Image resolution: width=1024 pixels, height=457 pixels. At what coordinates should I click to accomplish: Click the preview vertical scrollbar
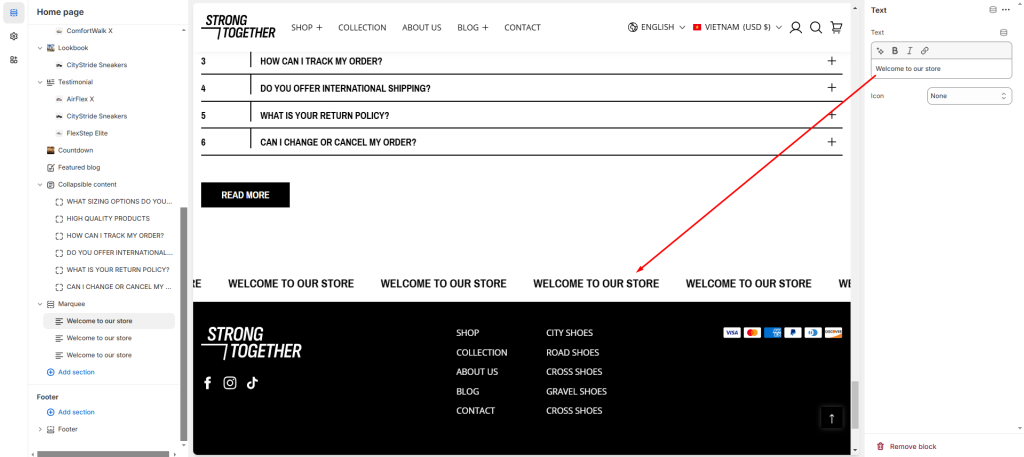click(855, 403)
